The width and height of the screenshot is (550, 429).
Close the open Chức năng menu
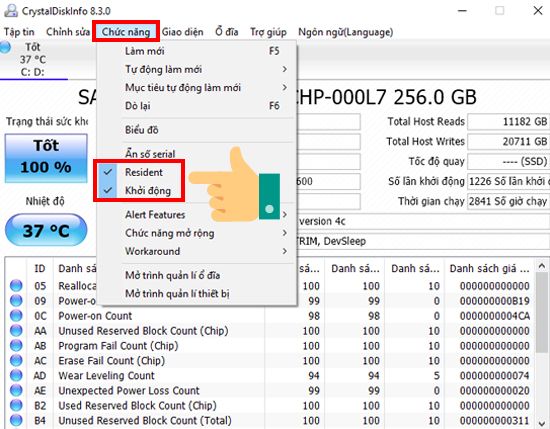pyautogui.click(x=126, y=32)
